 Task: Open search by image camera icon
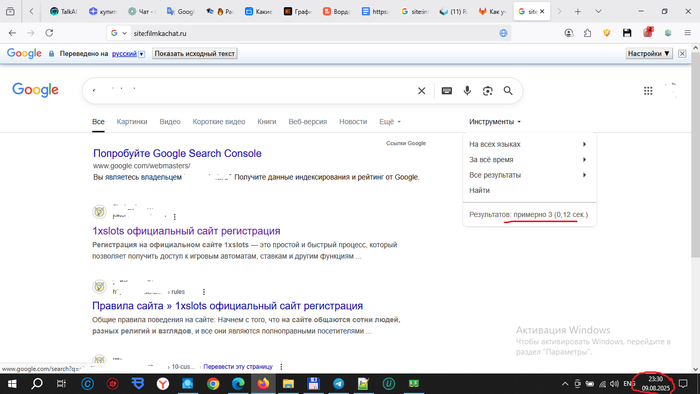point(488,91)
